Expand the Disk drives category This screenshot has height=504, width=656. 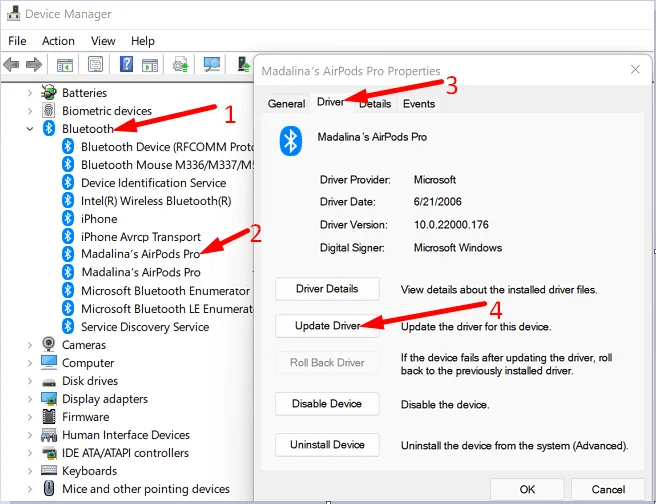coord(30,381)
